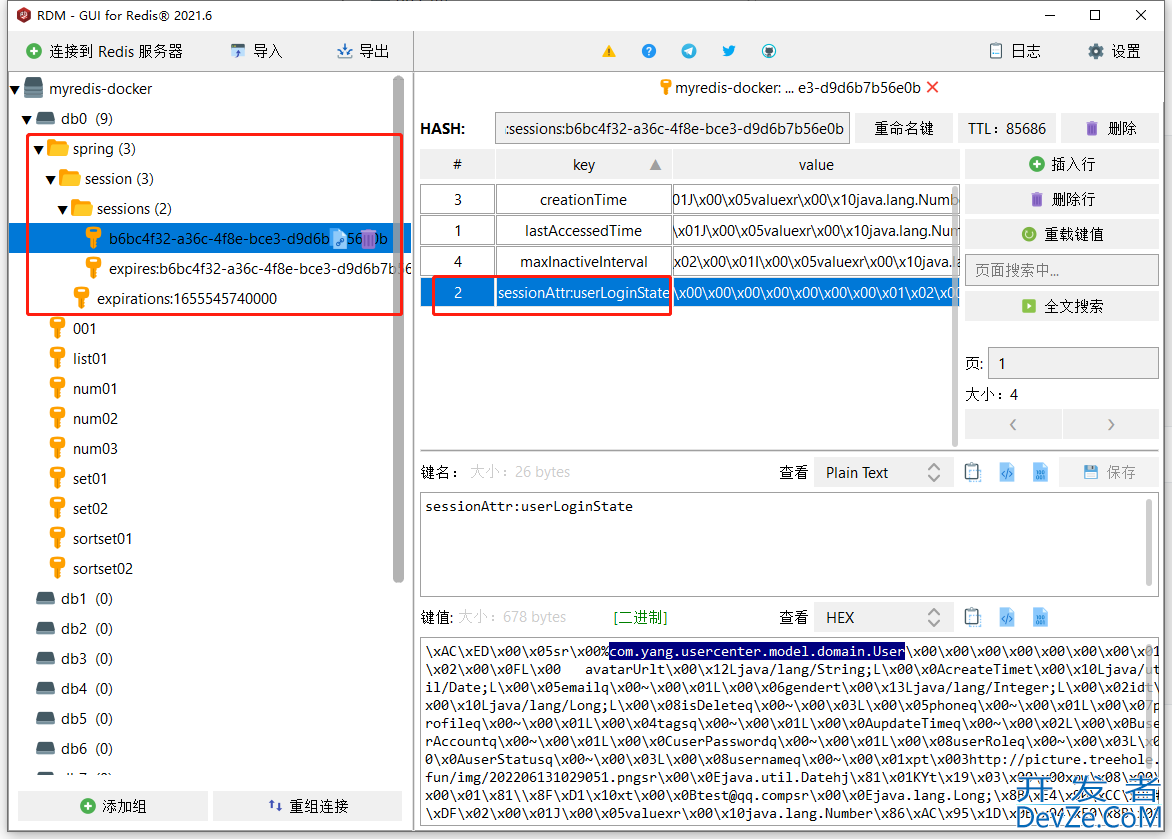This screenshot has height=839, width=1172.
Task: Click 插入行 insert row button
Action: pyautogui.click(x=1061, y=164)
